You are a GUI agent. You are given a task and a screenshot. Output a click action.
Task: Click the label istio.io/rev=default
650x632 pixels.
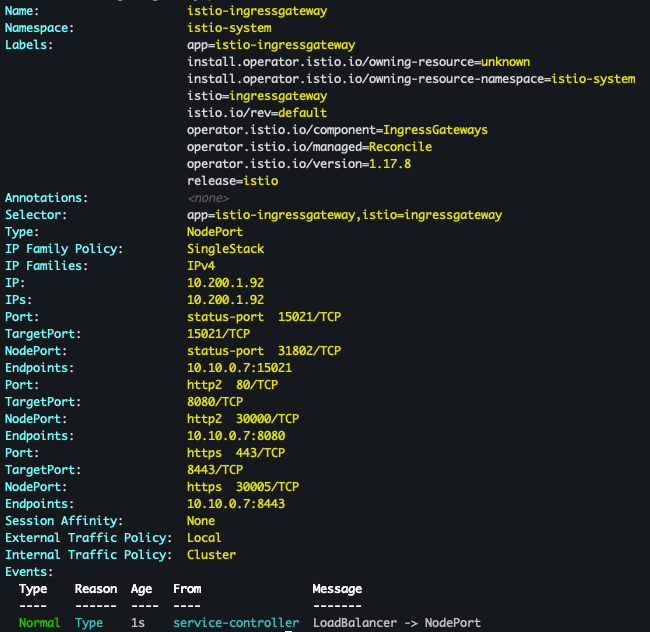[257, 113]
